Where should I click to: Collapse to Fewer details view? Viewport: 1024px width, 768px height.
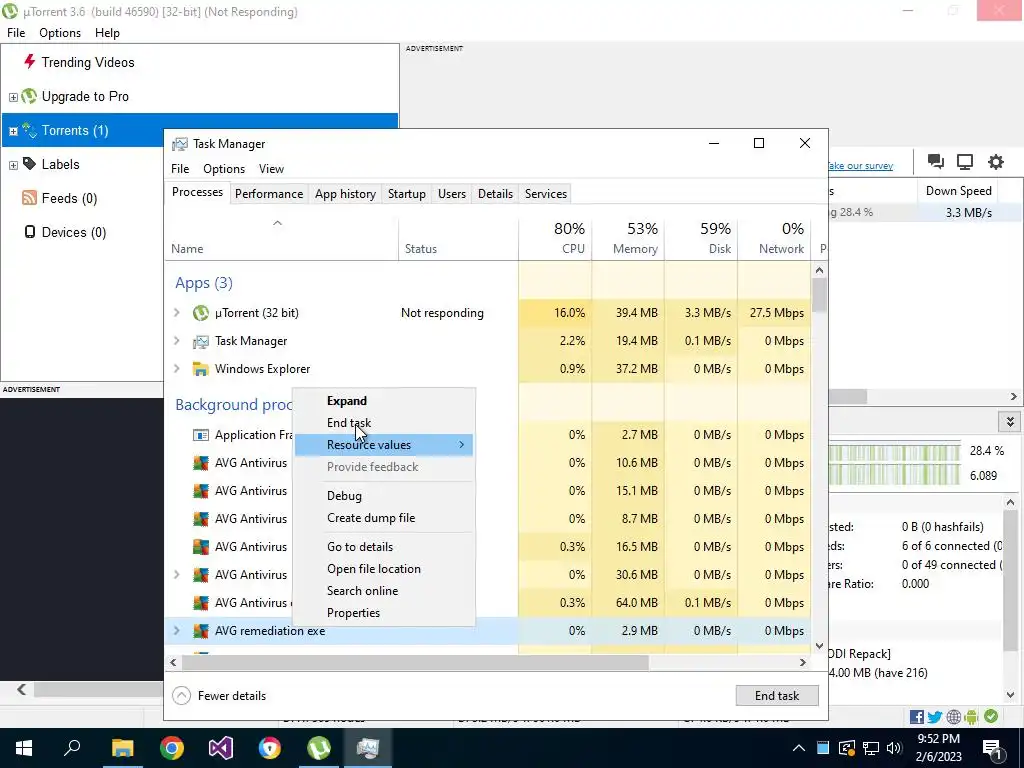coord(219,696)
